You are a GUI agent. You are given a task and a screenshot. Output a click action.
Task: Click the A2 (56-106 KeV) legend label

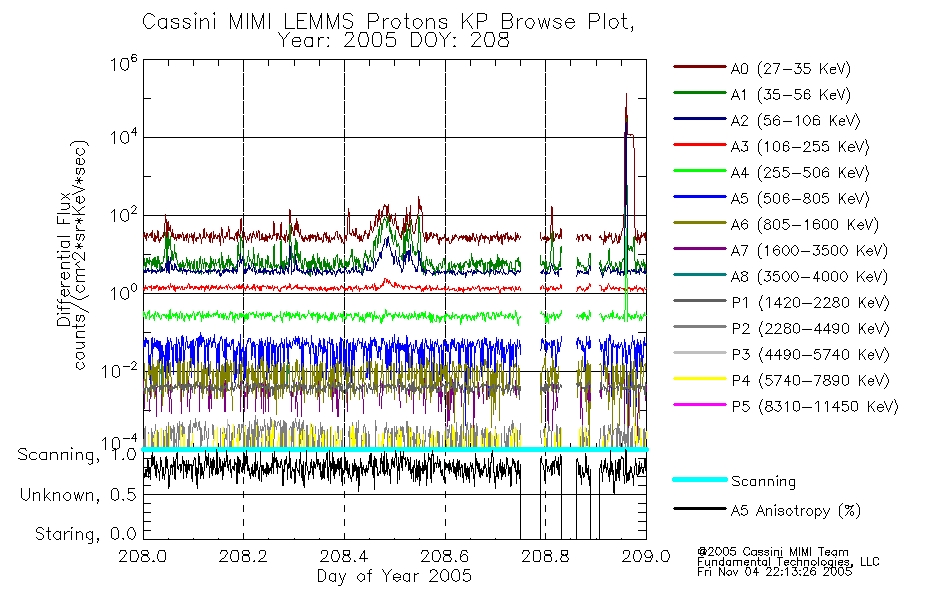tap(796, 121)
